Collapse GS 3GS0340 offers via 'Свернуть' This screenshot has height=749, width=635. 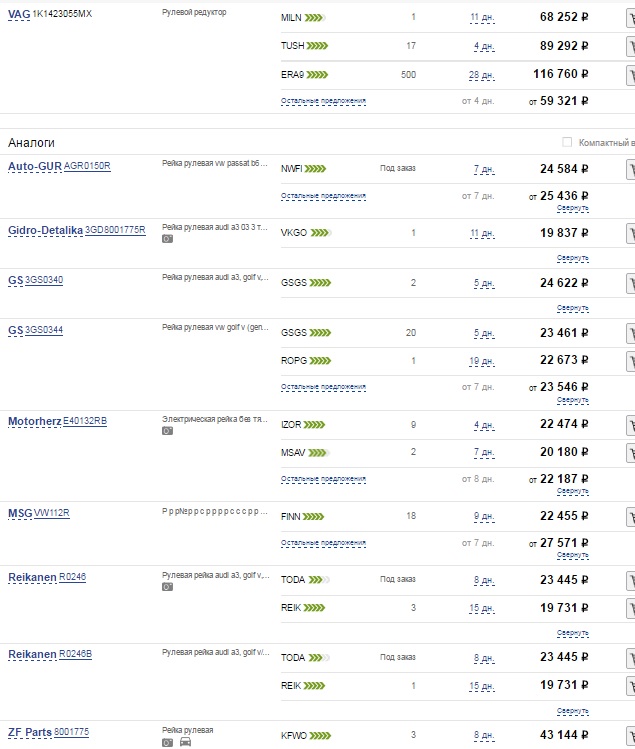click(572, 308)
